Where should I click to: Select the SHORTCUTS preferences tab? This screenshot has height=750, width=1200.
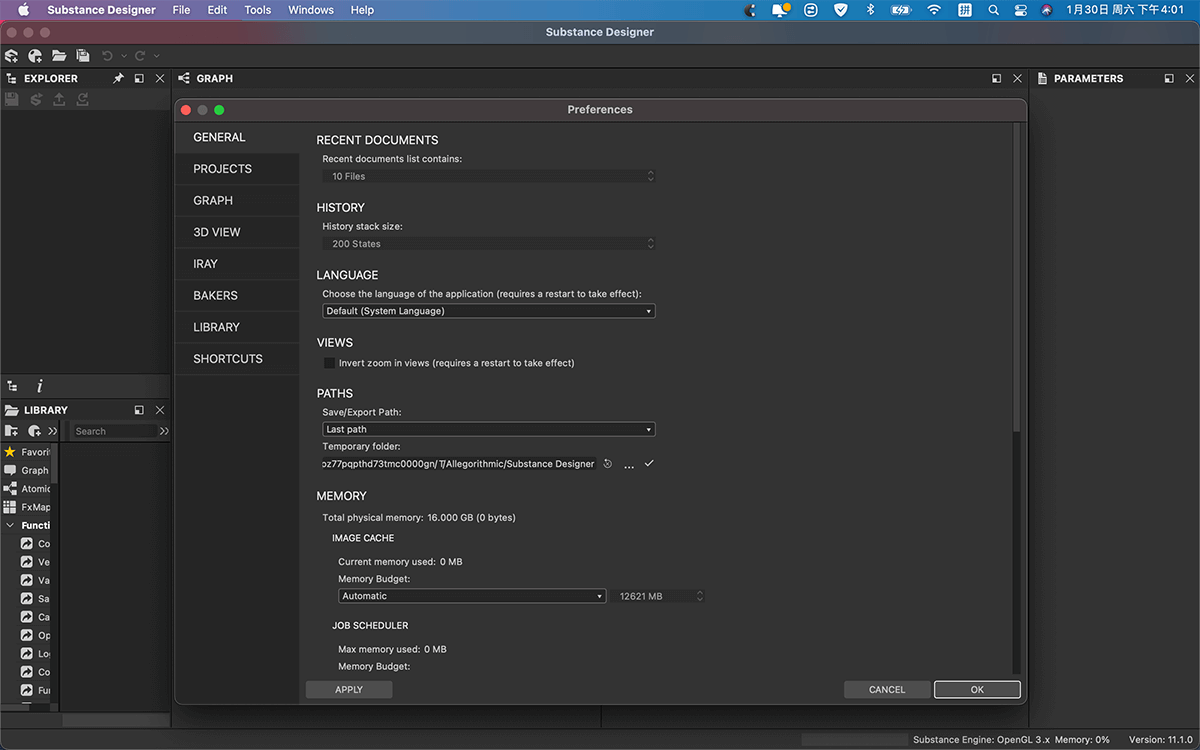click(x=237, y=359)
